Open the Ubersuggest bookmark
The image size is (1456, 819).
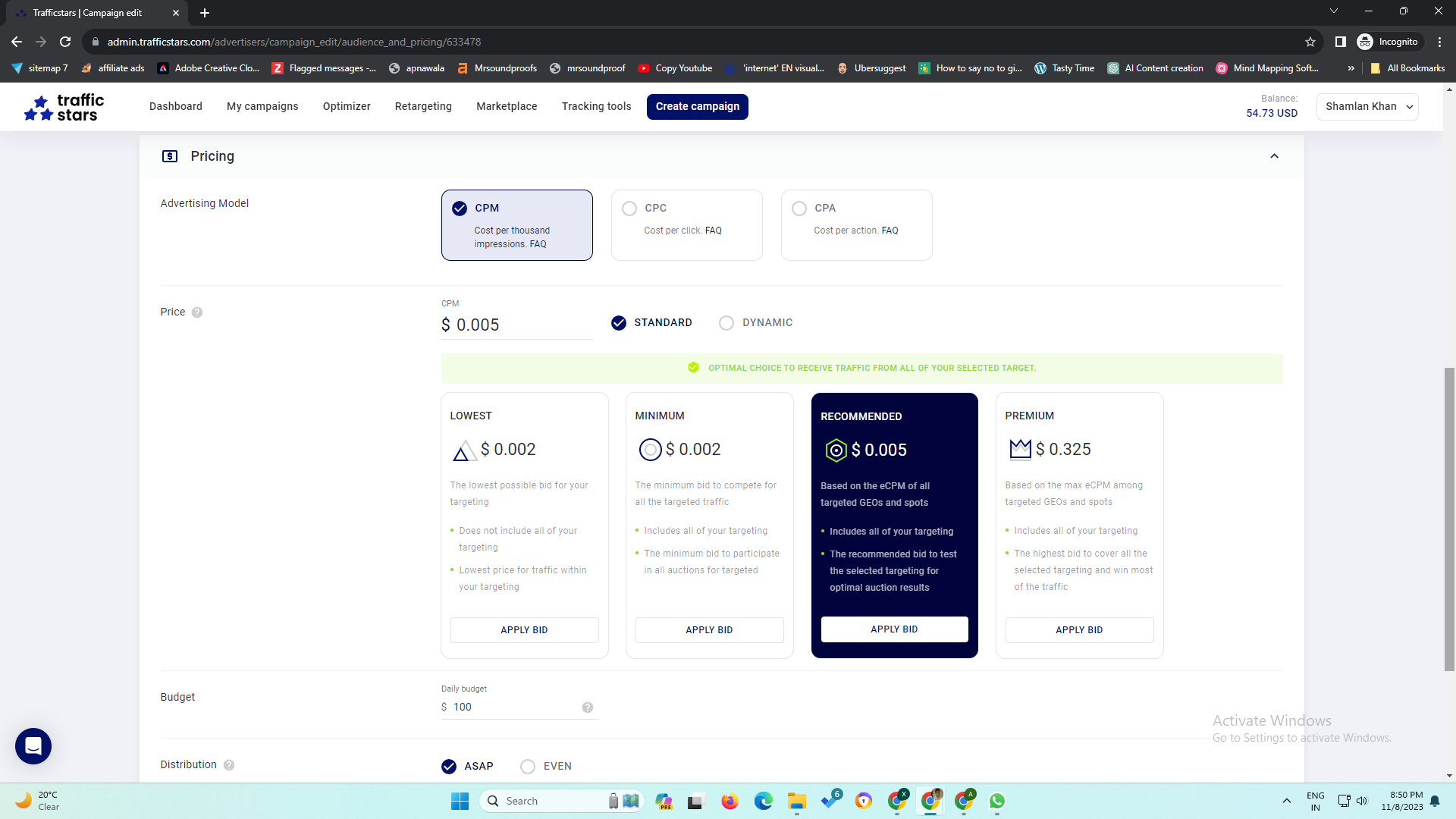pyautogui.click(x=871, y=68)
